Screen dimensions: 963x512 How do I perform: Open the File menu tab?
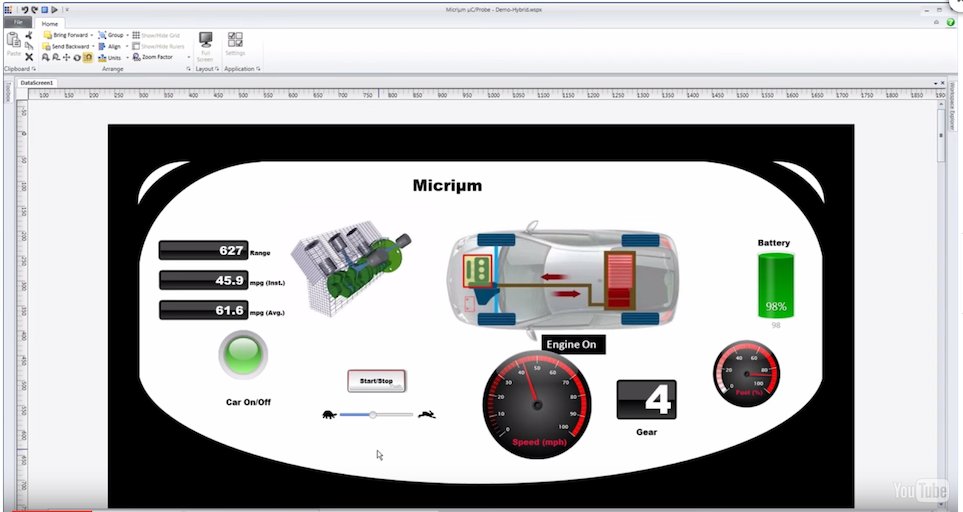[x=18, y=23]
